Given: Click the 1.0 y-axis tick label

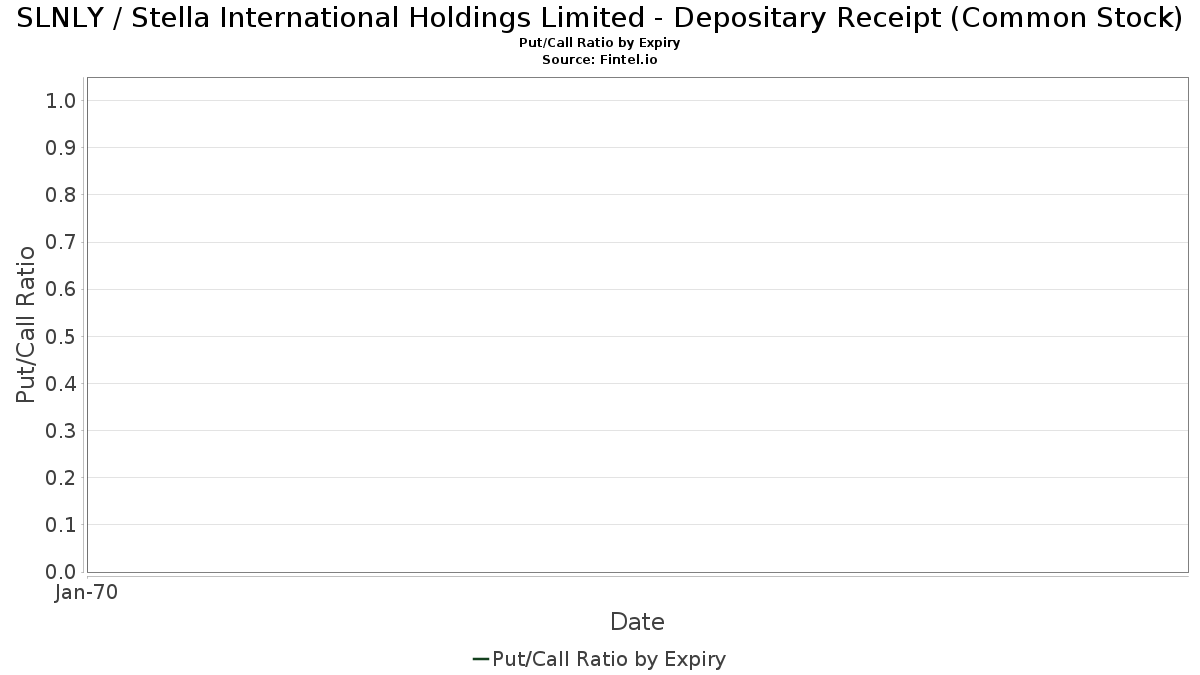Looking at the screenshot, I should (61, 101).
